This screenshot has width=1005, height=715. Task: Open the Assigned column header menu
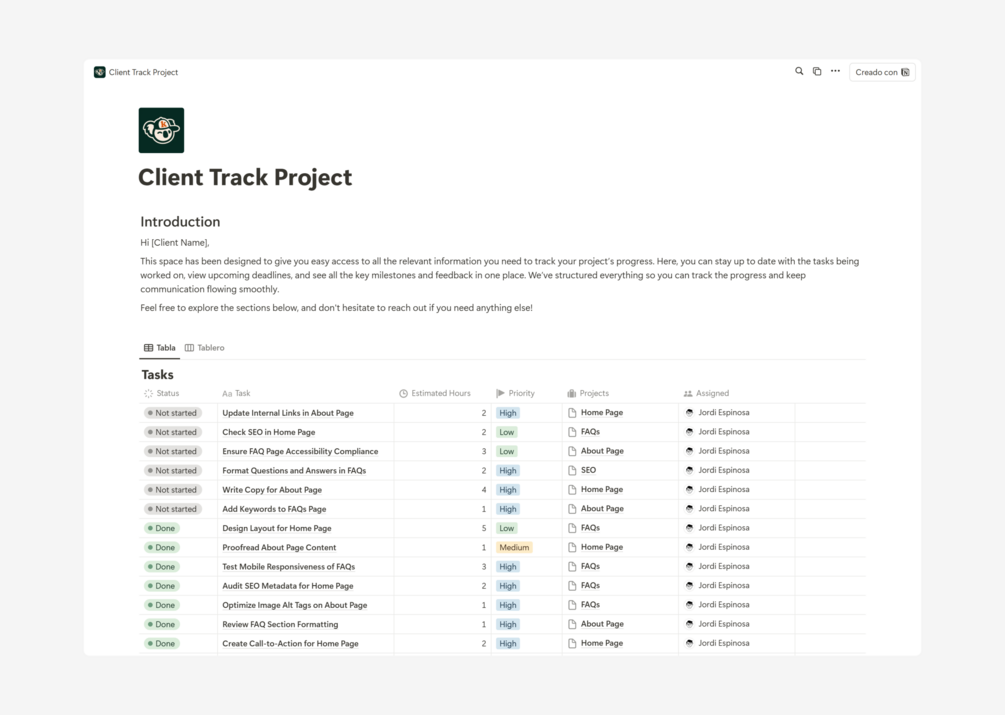point(712,394)
